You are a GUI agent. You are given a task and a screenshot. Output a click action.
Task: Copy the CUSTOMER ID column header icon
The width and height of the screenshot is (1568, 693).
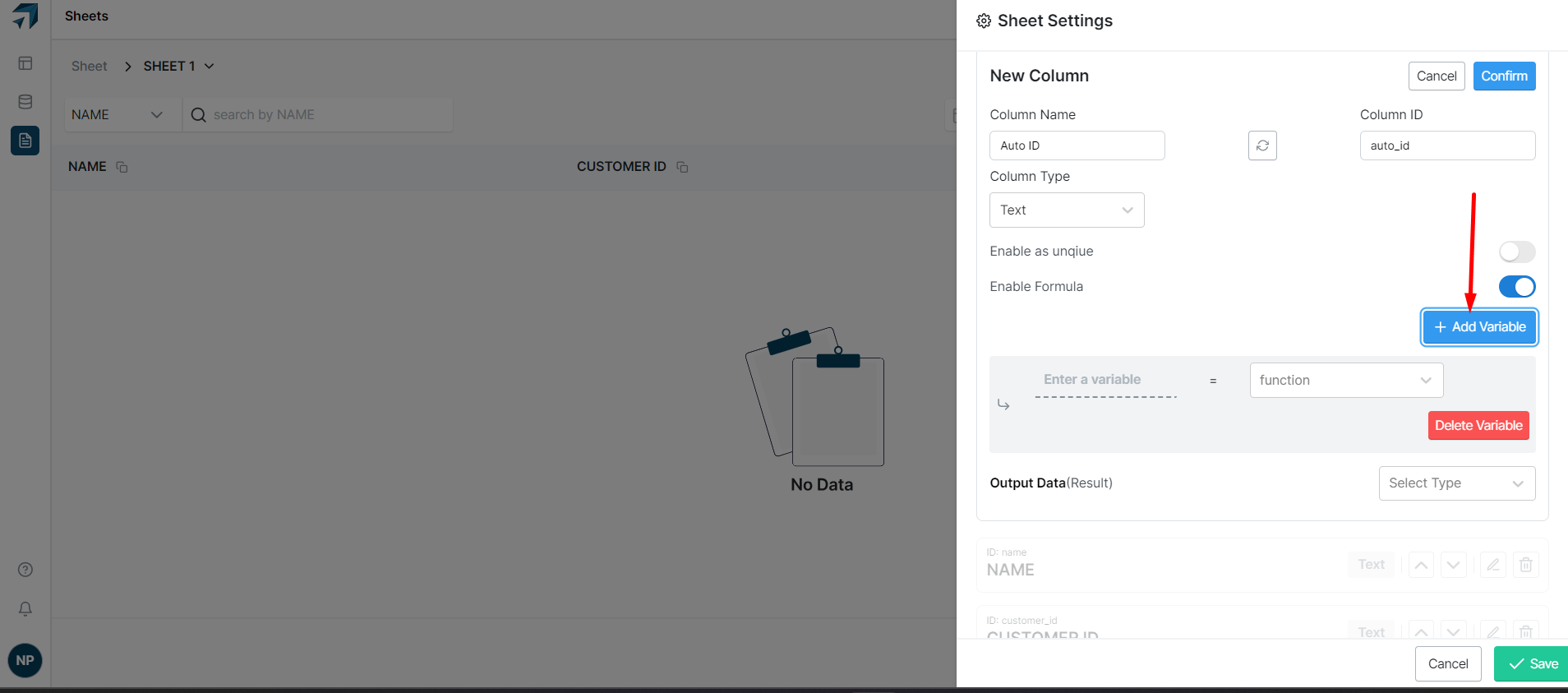(x=682, y=167)
